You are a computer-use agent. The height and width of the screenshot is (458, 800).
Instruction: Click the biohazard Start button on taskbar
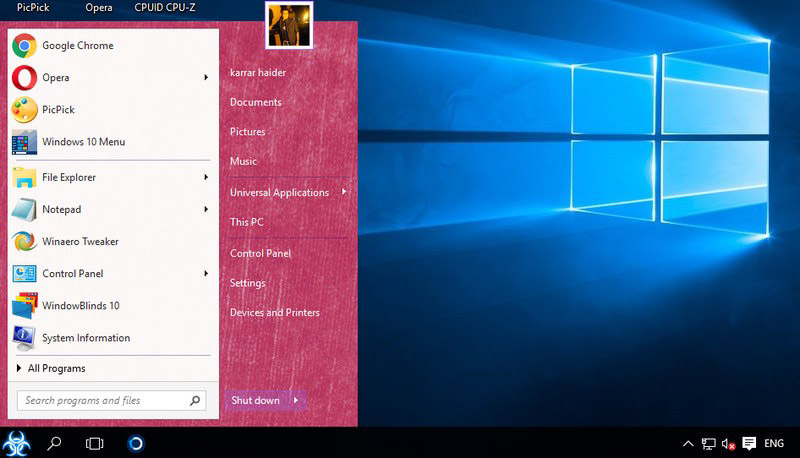pos(16,443)
